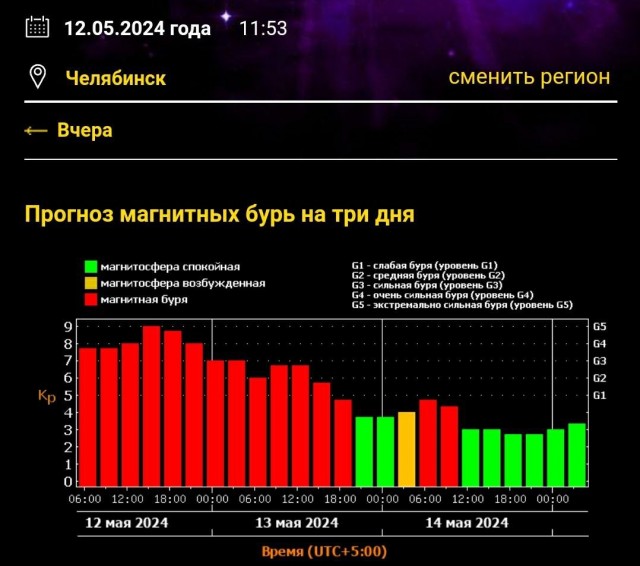The image size is (640, 566).
Task: Click the 5 value on Kp axis
Action: pyautogui.click(x=68, y=395)
